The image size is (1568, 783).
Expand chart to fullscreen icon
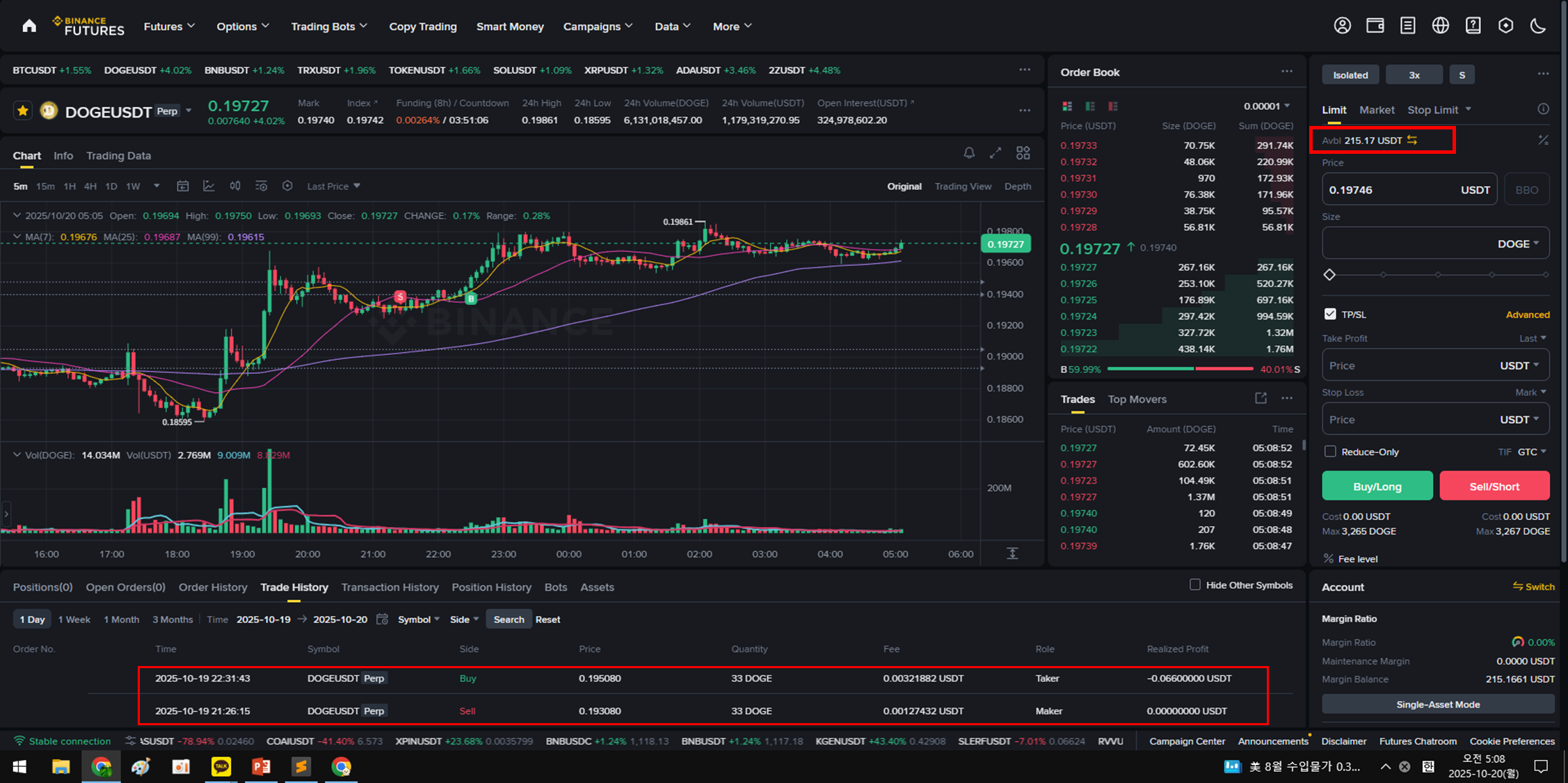[995, 153]
